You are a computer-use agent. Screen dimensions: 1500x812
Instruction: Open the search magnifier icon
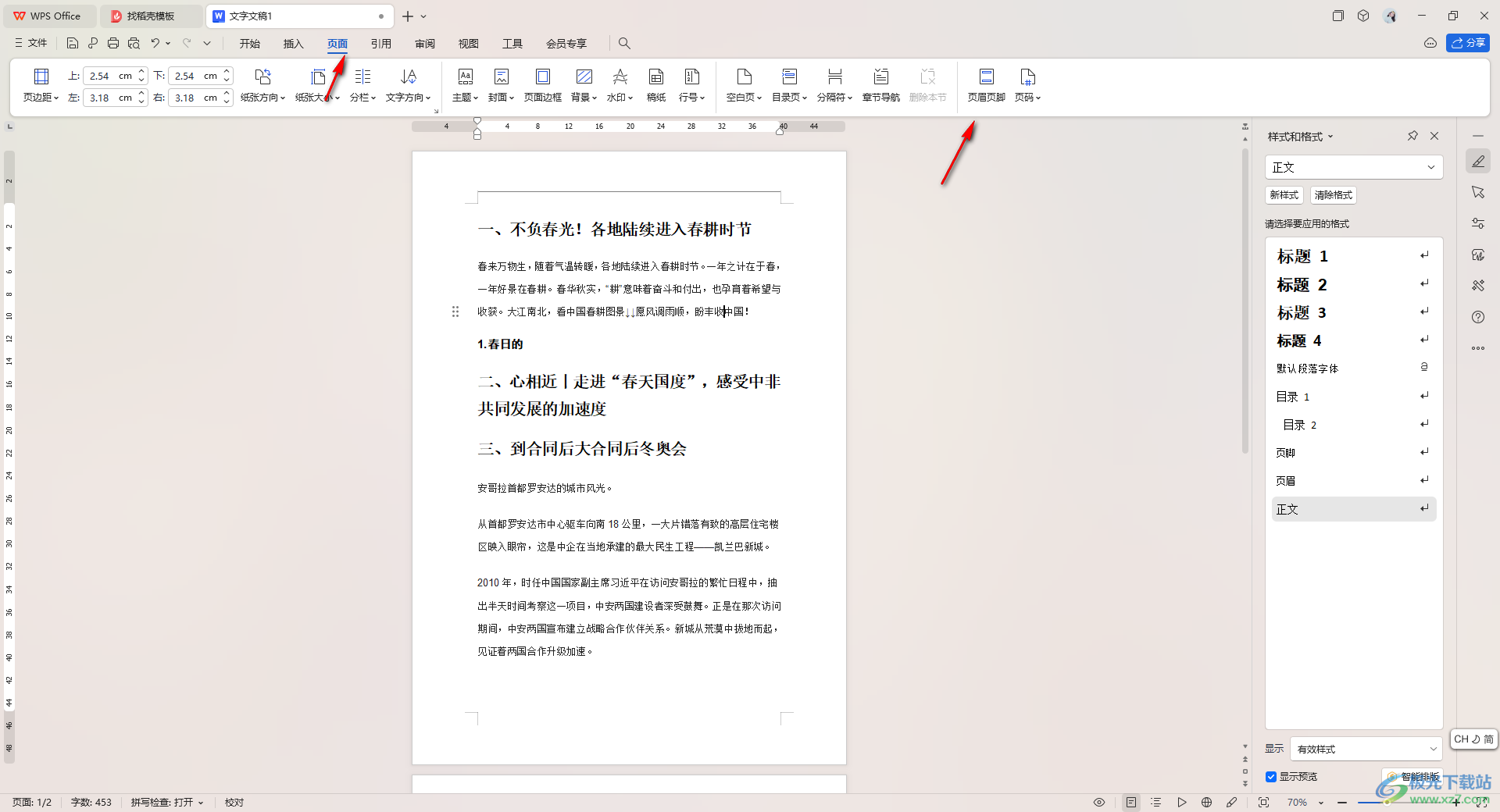624,43
